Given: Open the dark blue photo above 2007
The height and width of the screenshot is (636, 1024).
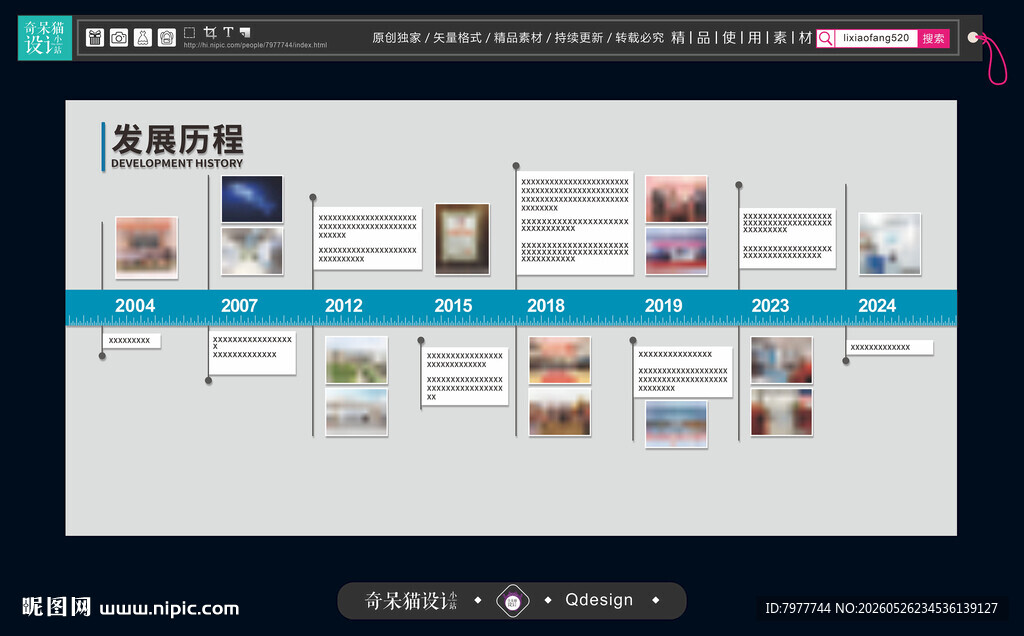Looking at the screenshot, I should (x=252, y=199).
